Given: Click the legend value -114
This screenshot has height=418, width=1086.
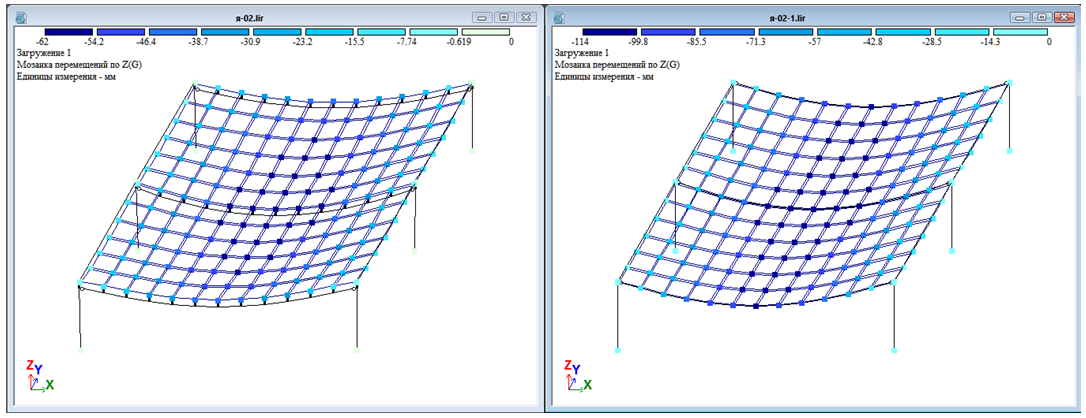Looking at the screenshot, I should 580,42.
